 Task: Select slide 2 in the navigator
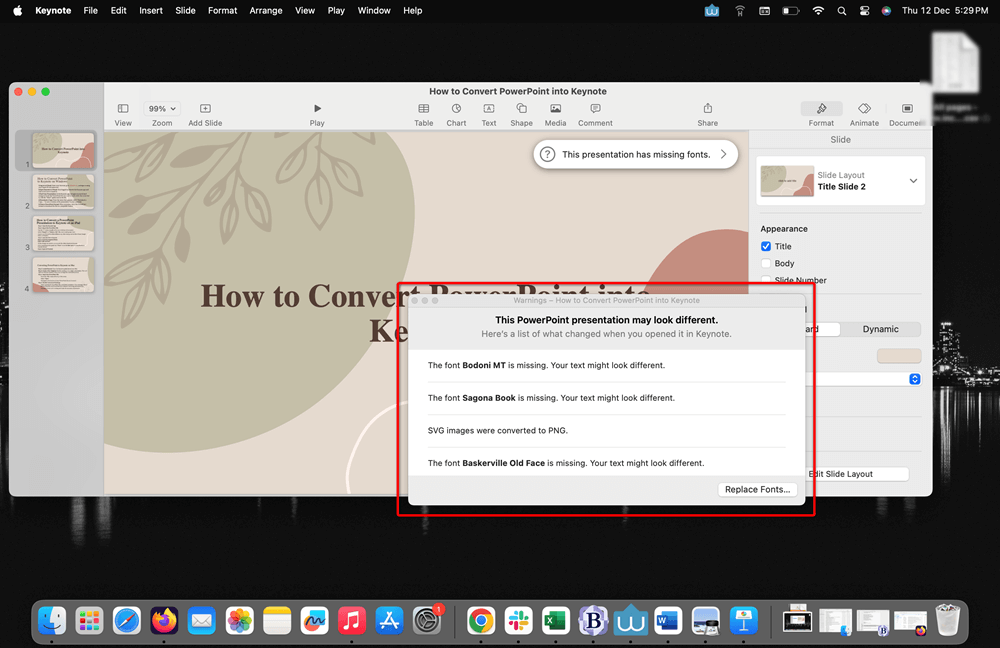point(63,193)
